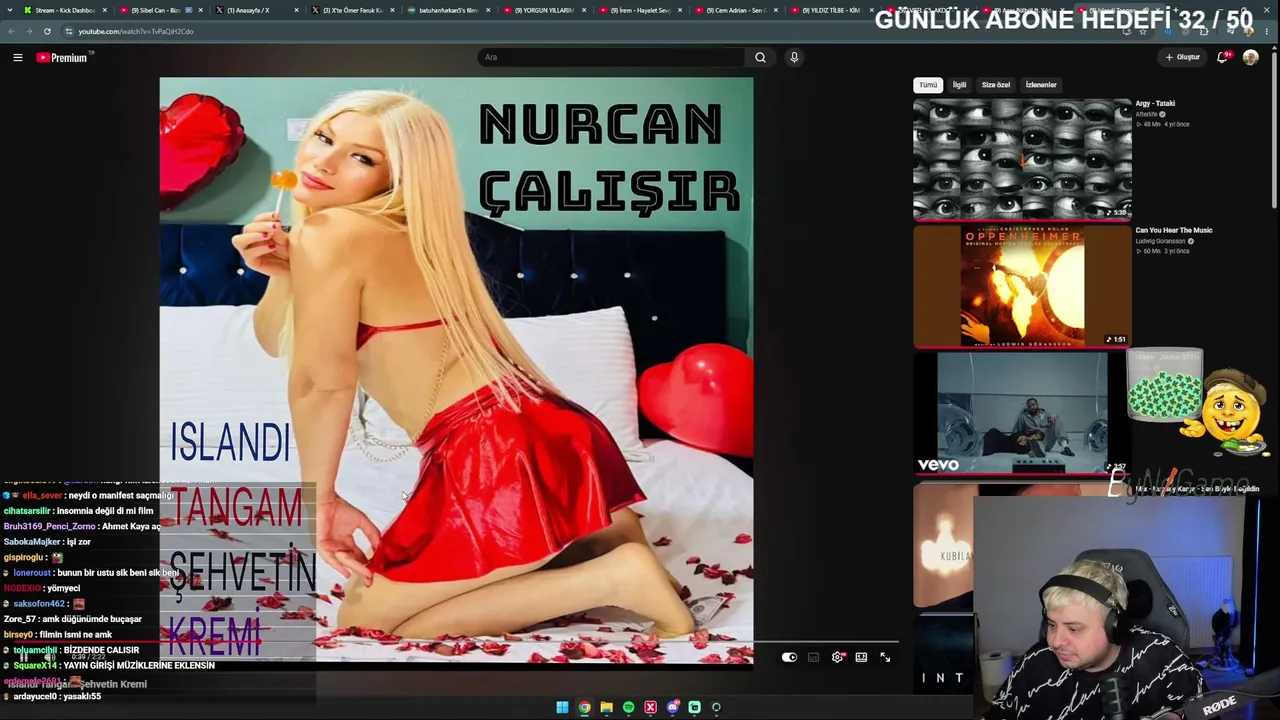
Task: Open the account avatar menu
Action: pos(1250,57)
